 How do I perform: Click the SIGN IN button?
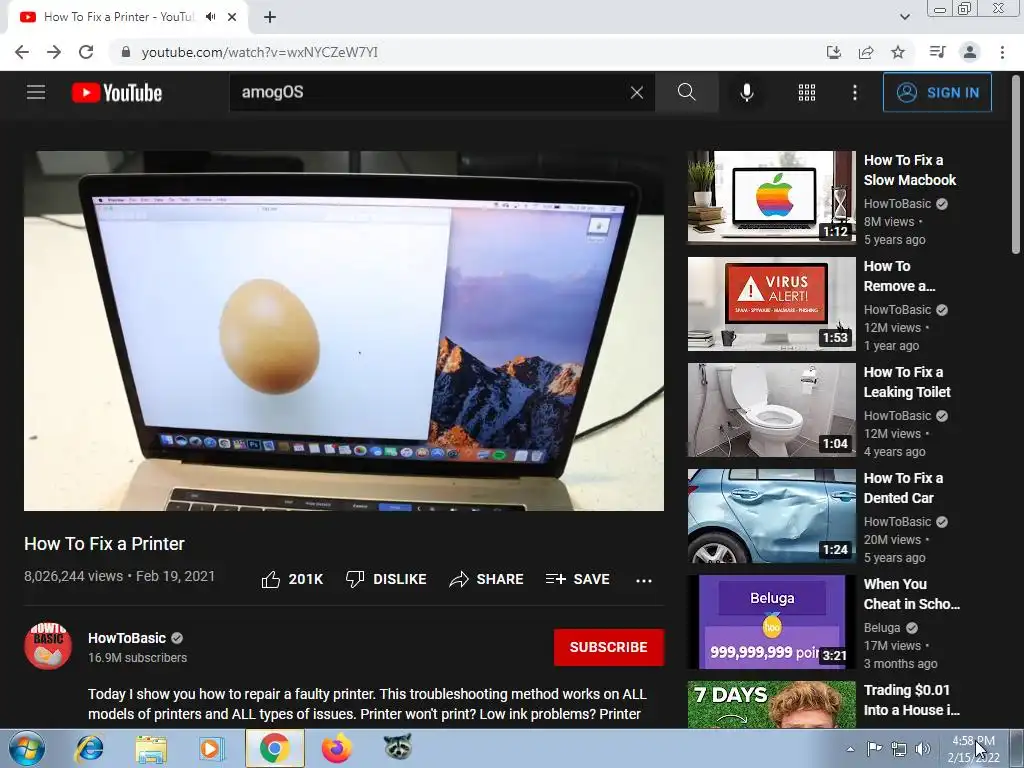pyautogui.click(x=937, y=92)
